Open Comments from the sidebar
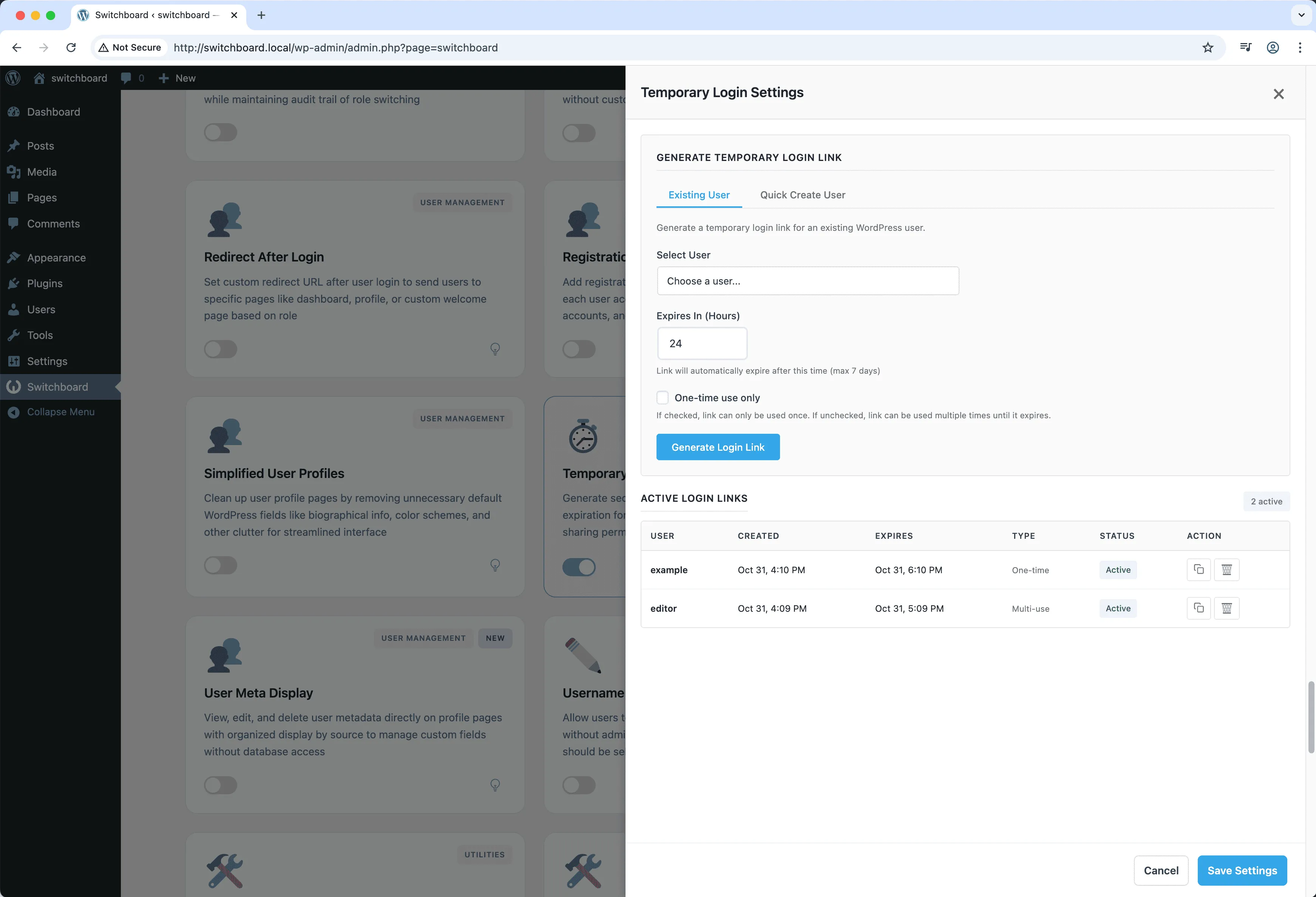The width and height of the screenshot is (1316, 897). [x=53, y=224]
